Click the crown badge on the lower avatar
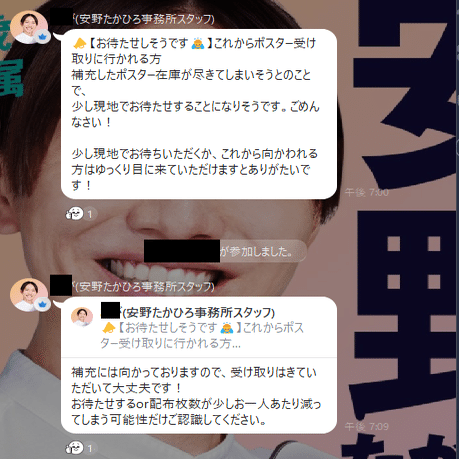 click(x=43, y=304)
